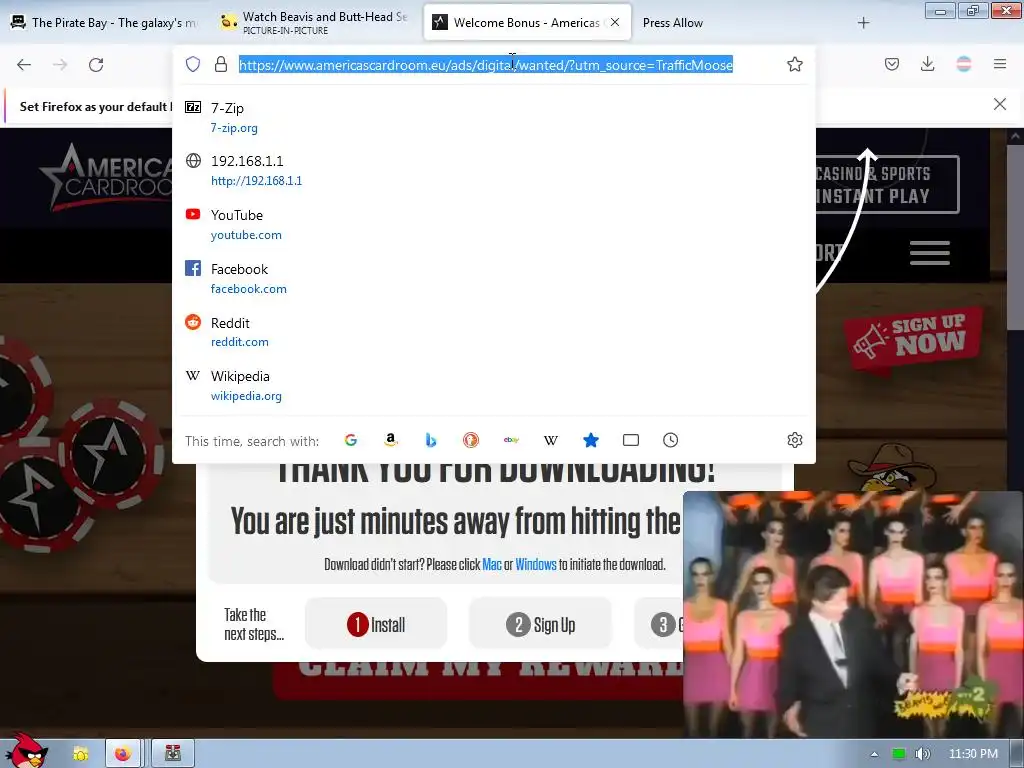Choose YouTube suggestion
This screenshot has height=768, width=1024.
[x=494, y=225]
